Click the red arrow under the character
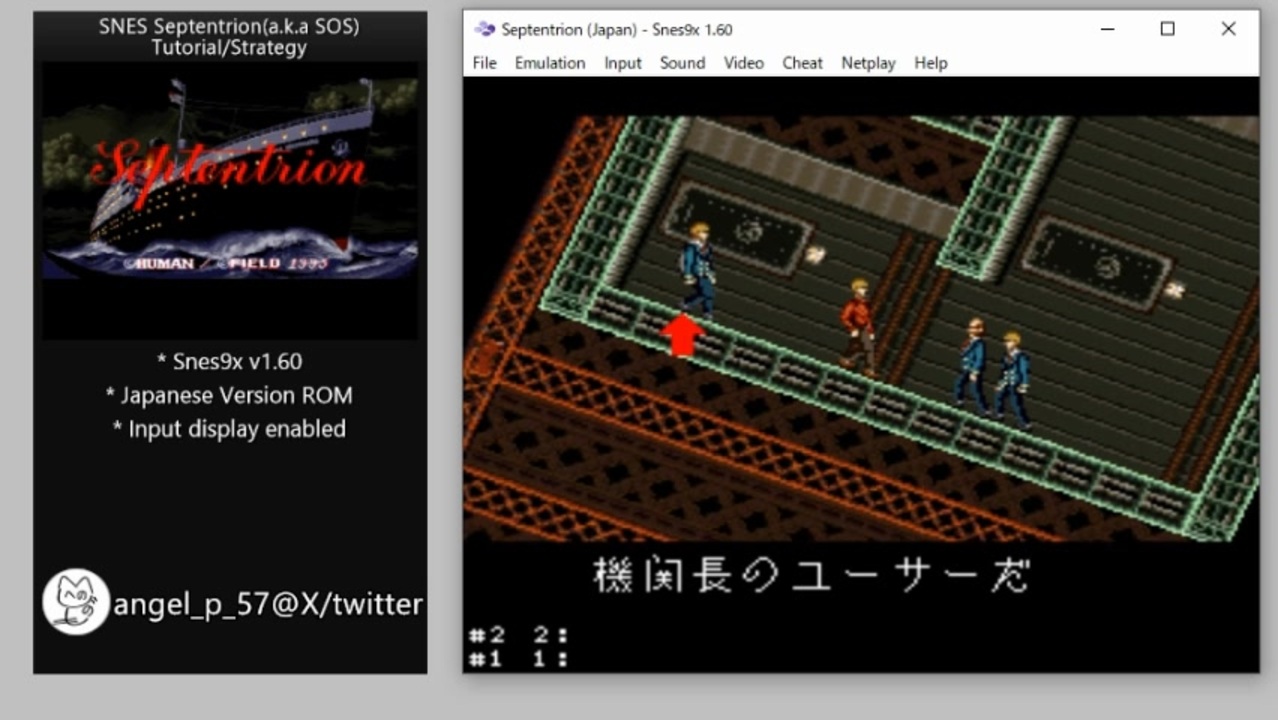 click(683, 335)
